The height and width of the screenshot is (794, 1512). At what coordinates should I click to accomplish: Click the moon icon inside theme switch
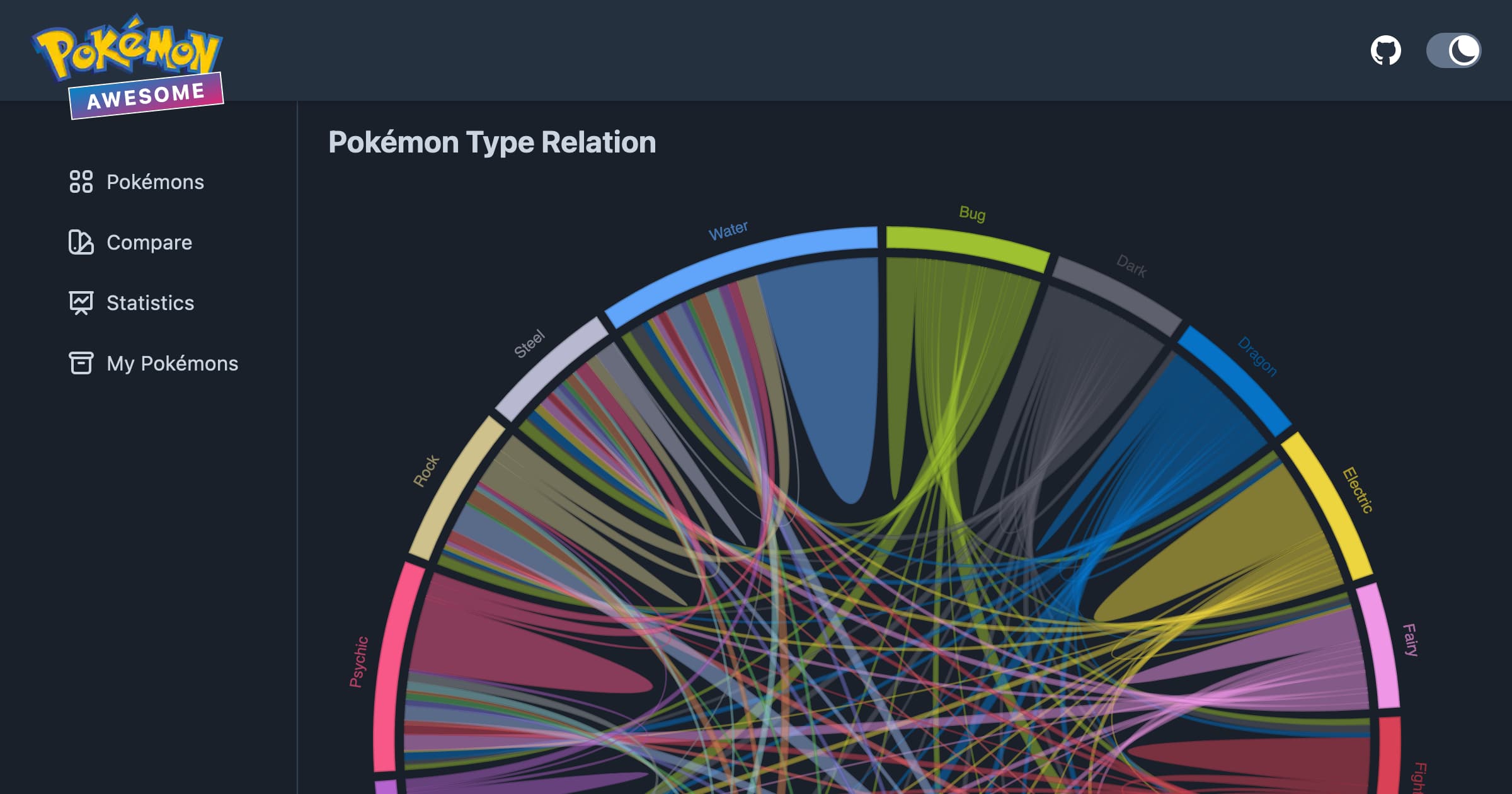1465,50
